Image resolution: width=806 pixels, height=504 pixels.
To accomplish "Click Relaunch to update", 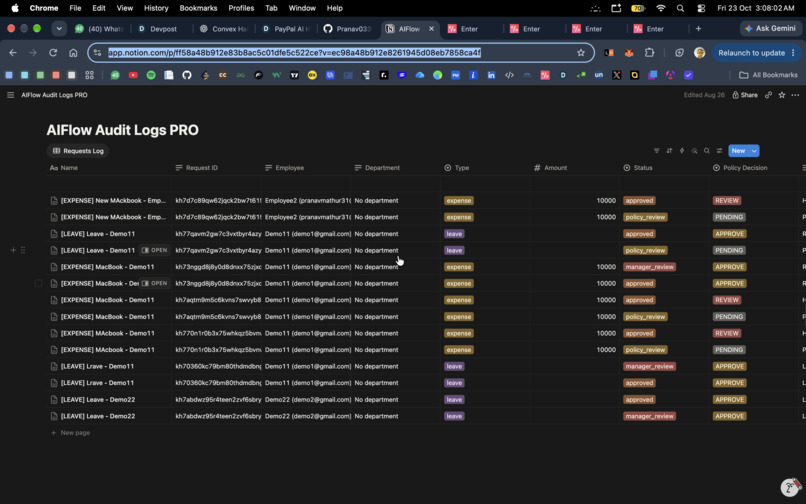I will click(751, 52).
